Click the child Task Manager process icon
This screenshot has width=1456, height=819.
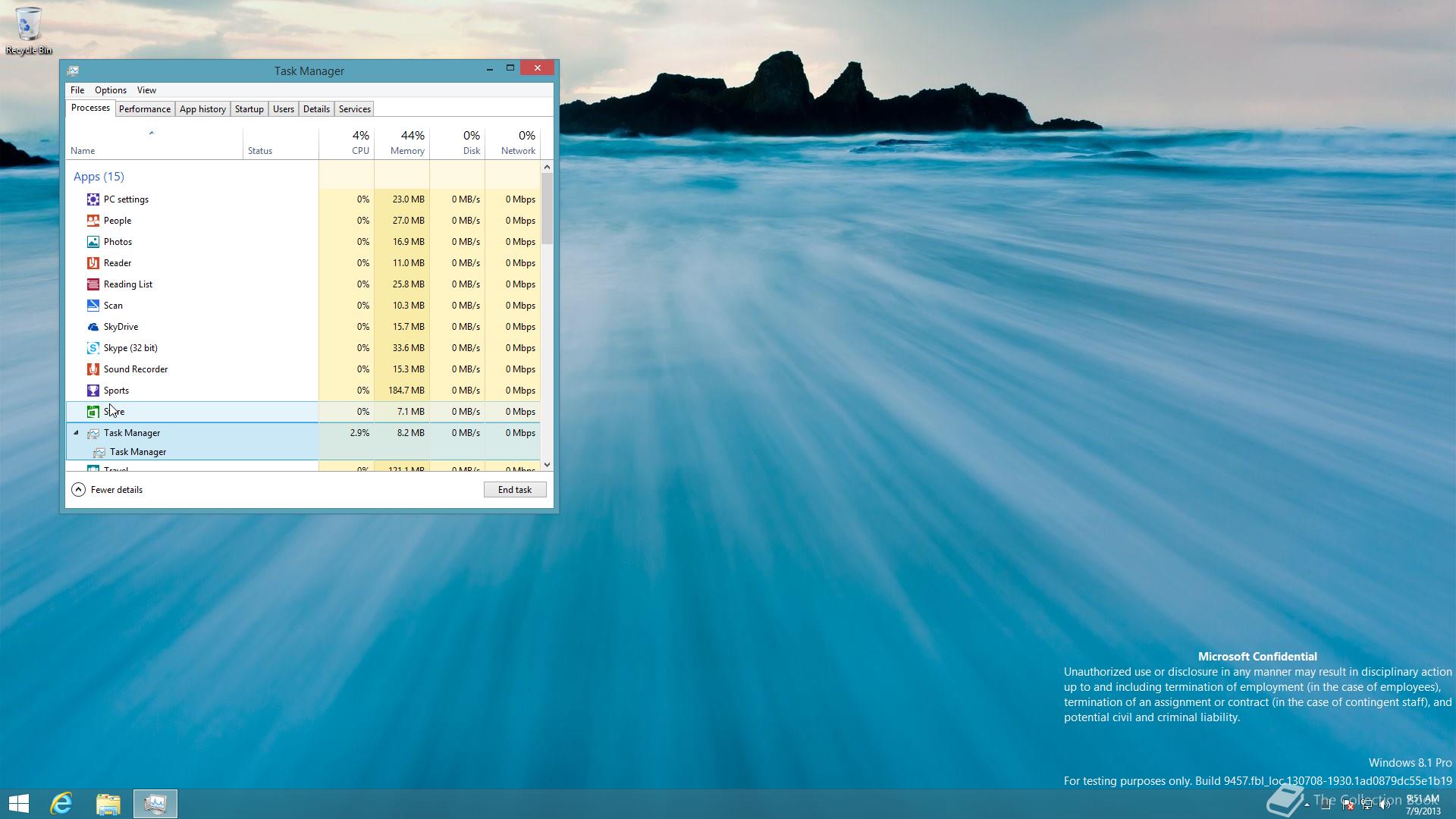[99, 452]
